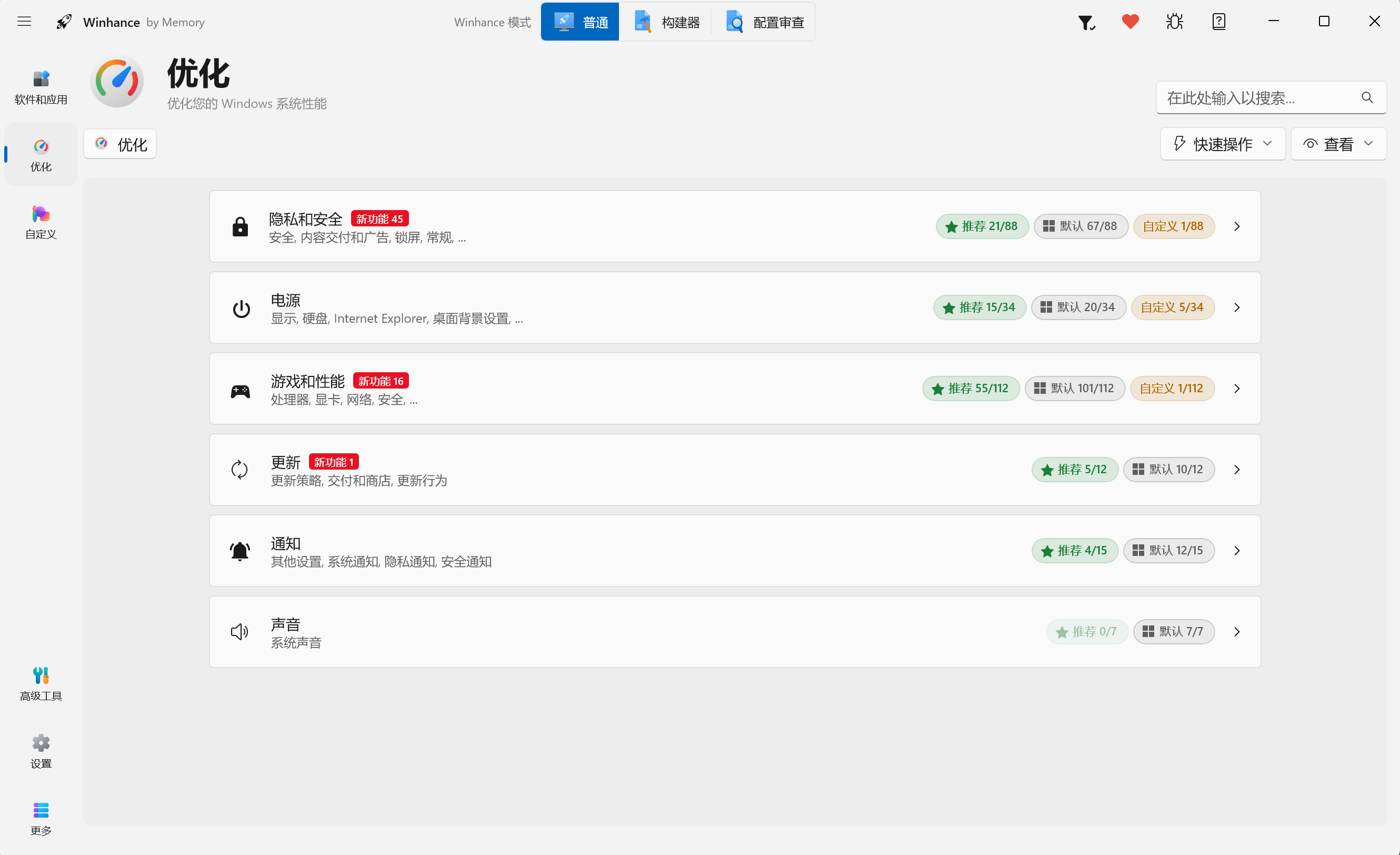Switch to 配置审查 mode tab

click(x=765, y=22)
